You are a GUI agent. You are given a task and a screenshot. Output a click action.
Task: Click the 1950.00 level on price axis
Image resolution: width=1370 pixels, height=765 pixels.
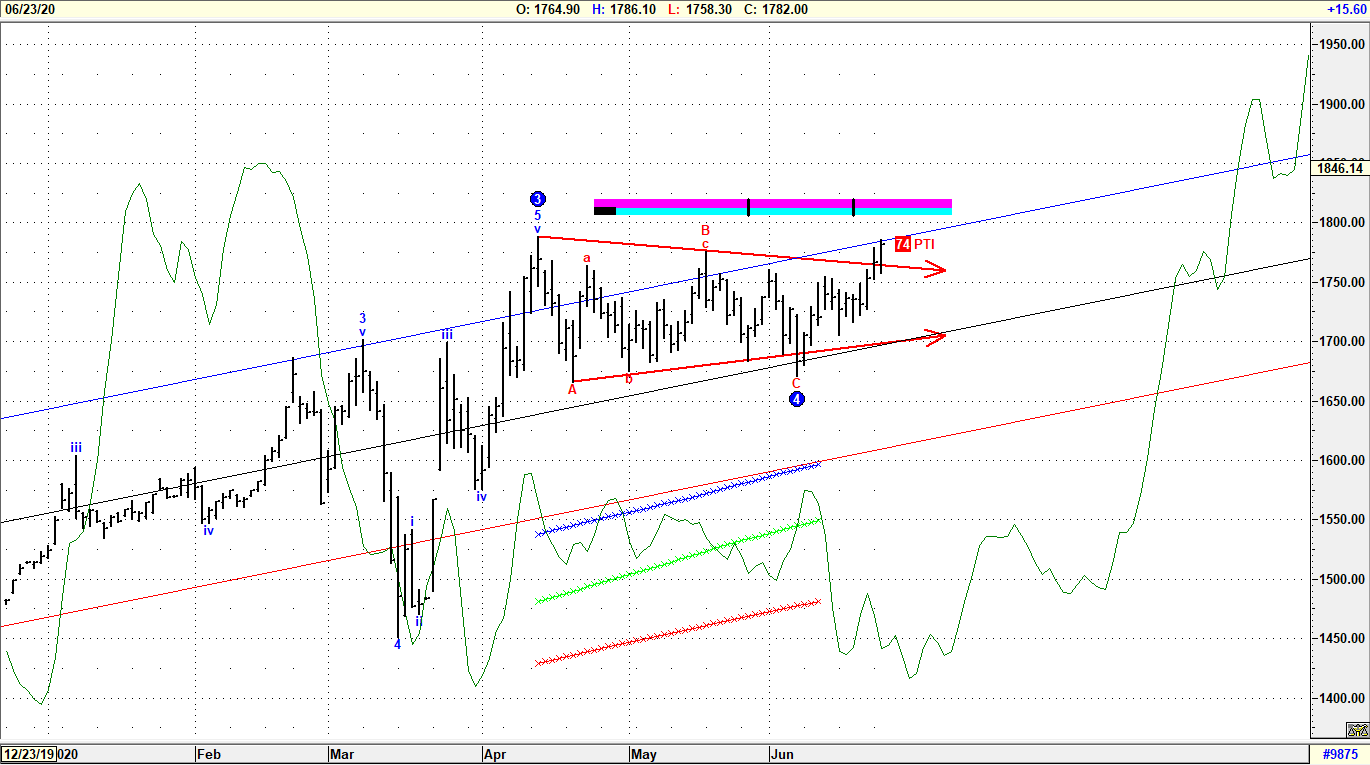(x=1341, y=45)
